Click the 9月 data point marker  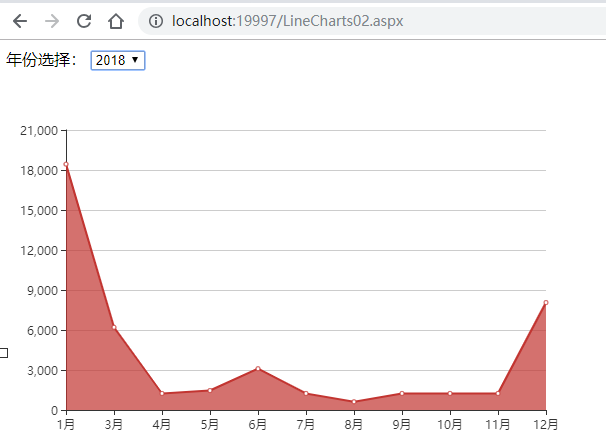pyautogui.click(x=402, y=393)
